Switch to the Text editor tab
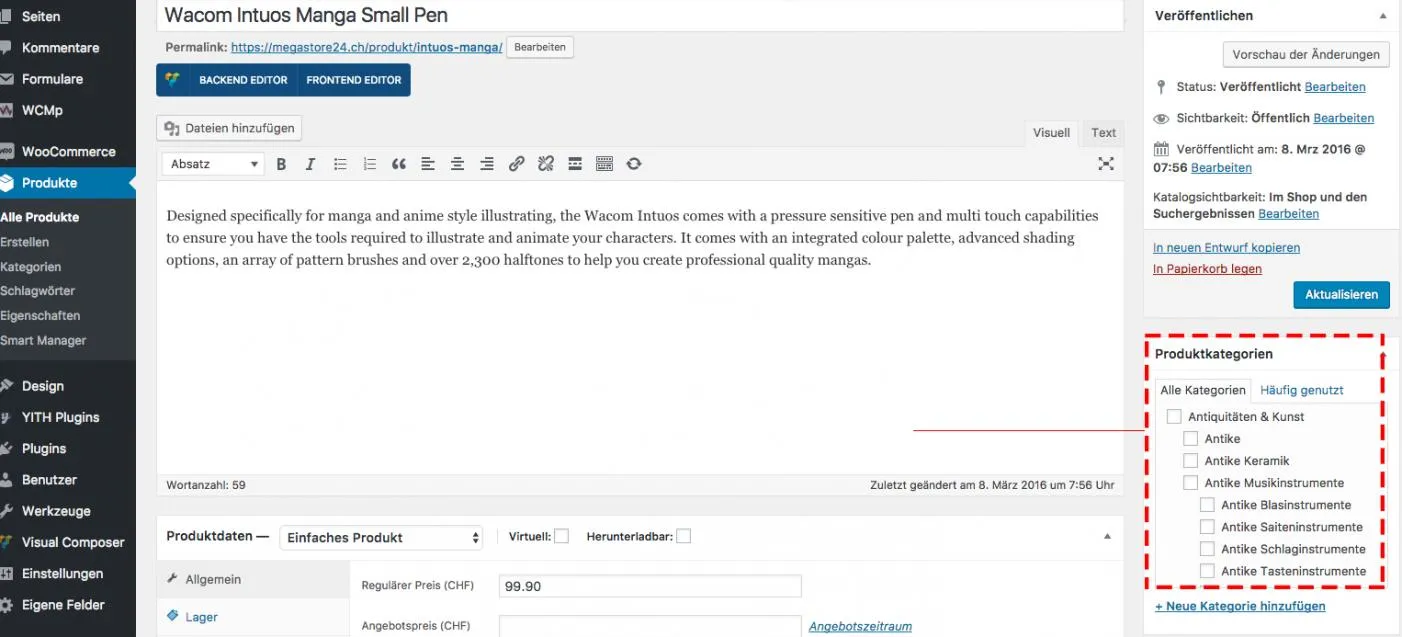Viewport: 1402px width, 637px height. click(x=1104, y=133)
